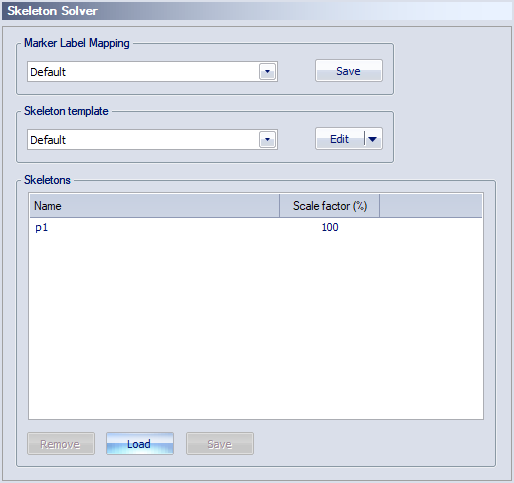Click the Skeleton template group label
514x483 pixels.
(66, 111)
